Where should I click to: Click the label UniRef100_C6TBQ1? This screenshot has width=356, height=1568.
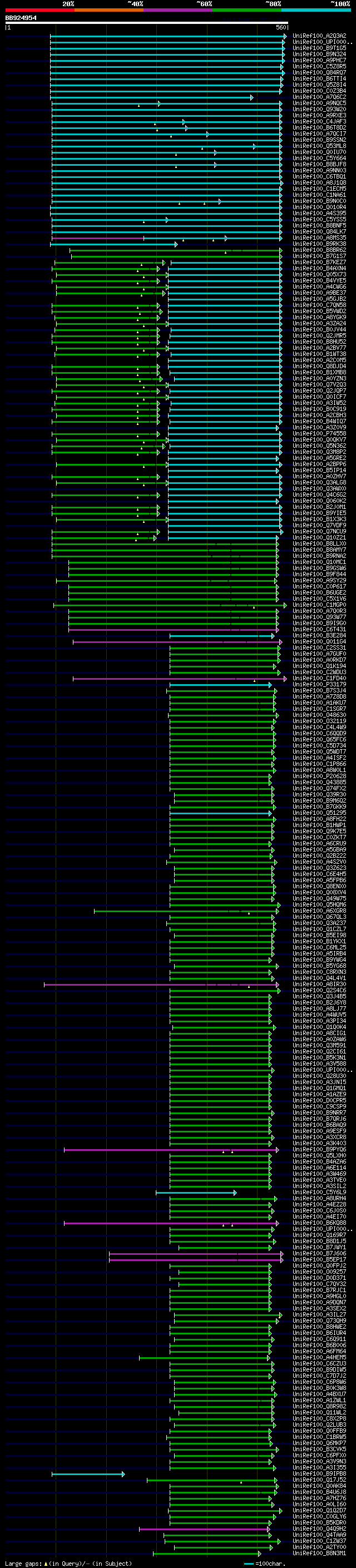point(319,176)
